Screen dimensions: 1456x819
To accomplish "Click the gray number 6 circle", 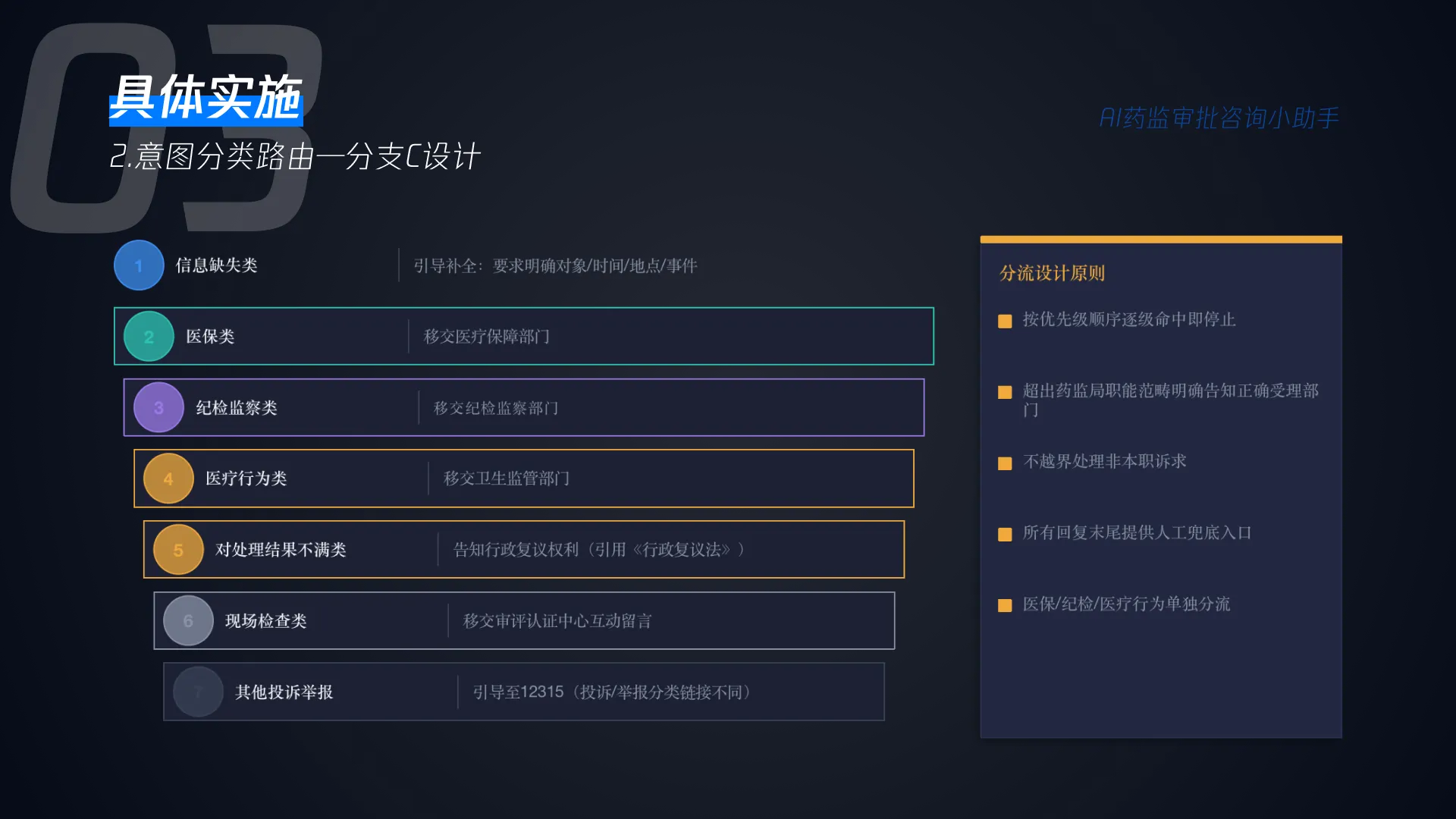I will (188, 621).
